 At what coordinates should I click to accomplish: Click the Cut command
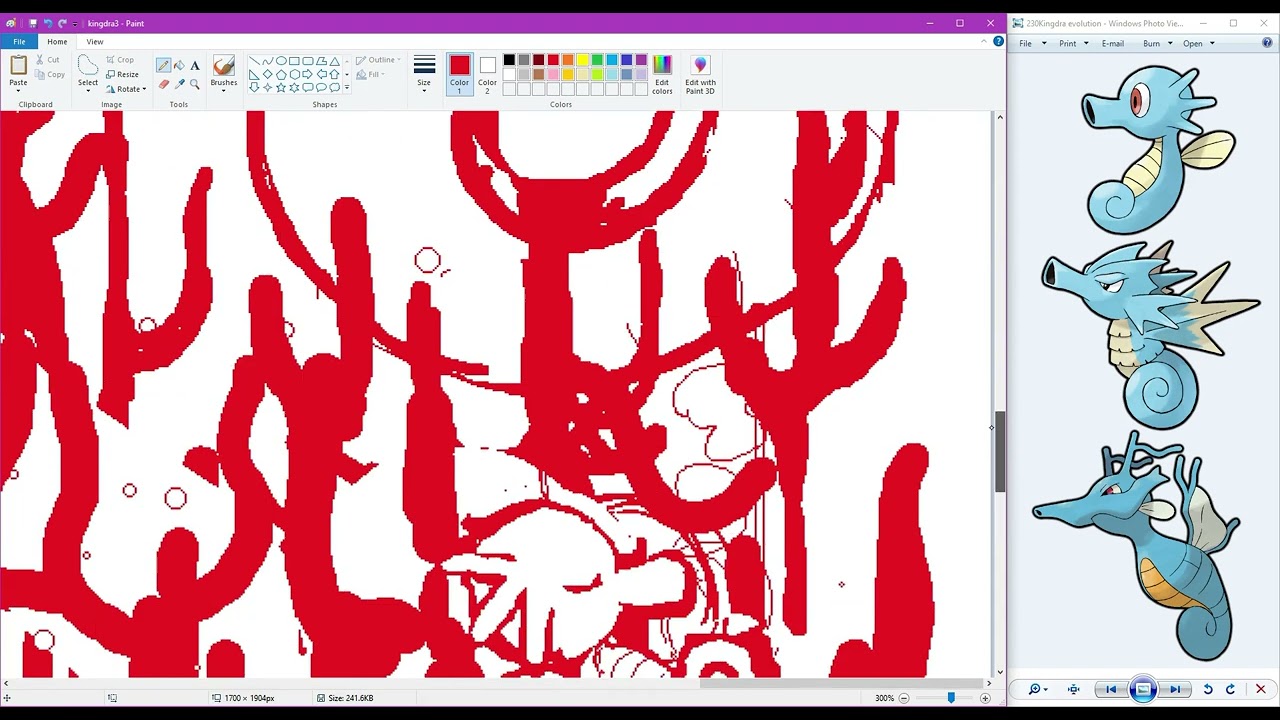click(46, 60)
